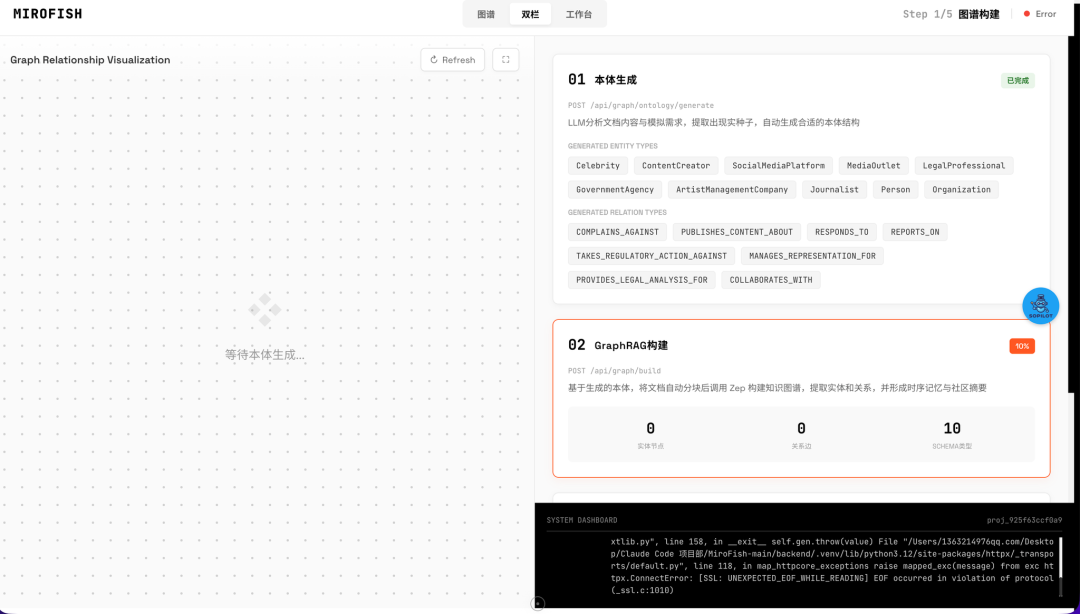Switch to the 图谱 view tab
The height and width of the screenshot is (614, 1080).
click(486, 14)
